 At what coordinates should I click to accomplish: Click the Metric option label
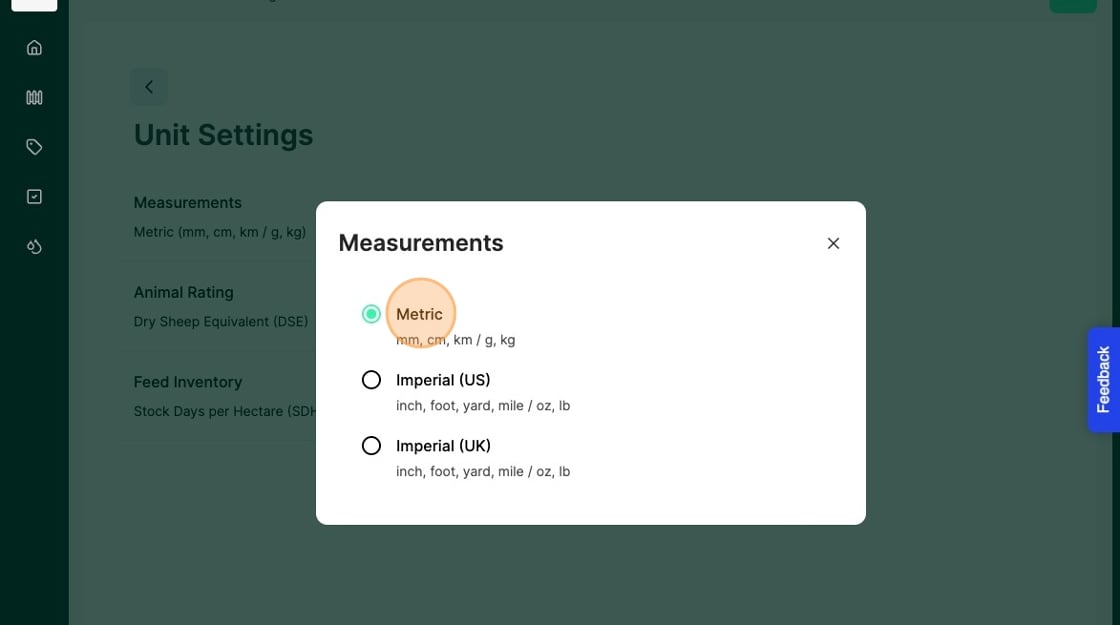point(419,314)
